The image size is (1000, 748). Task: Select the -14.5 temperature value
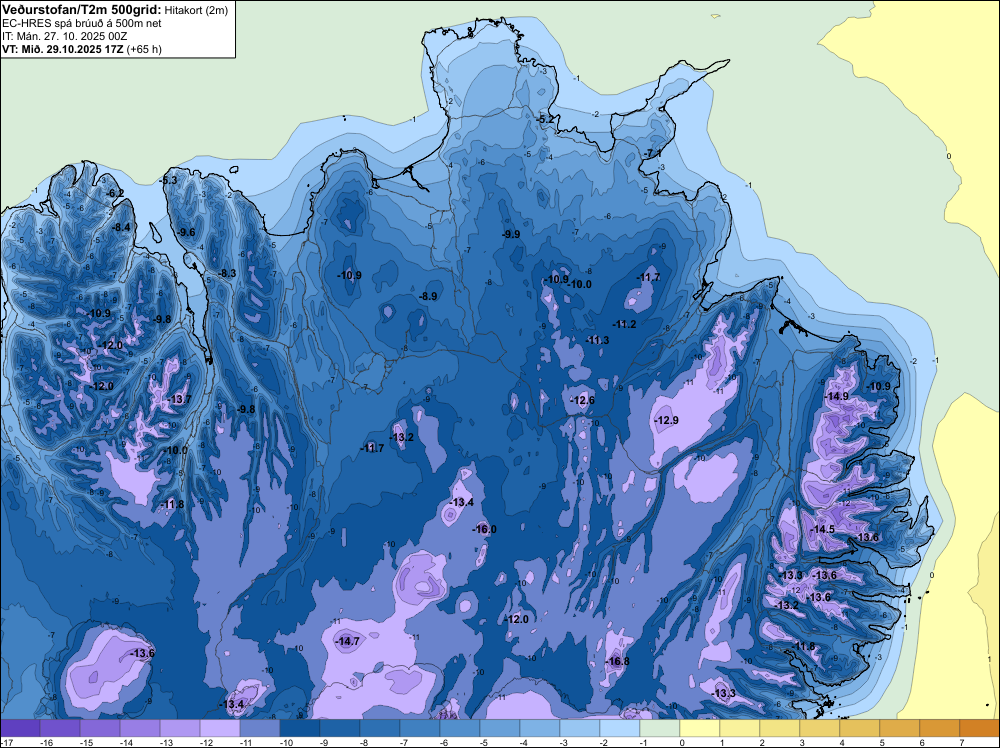[x=823, y=529]
